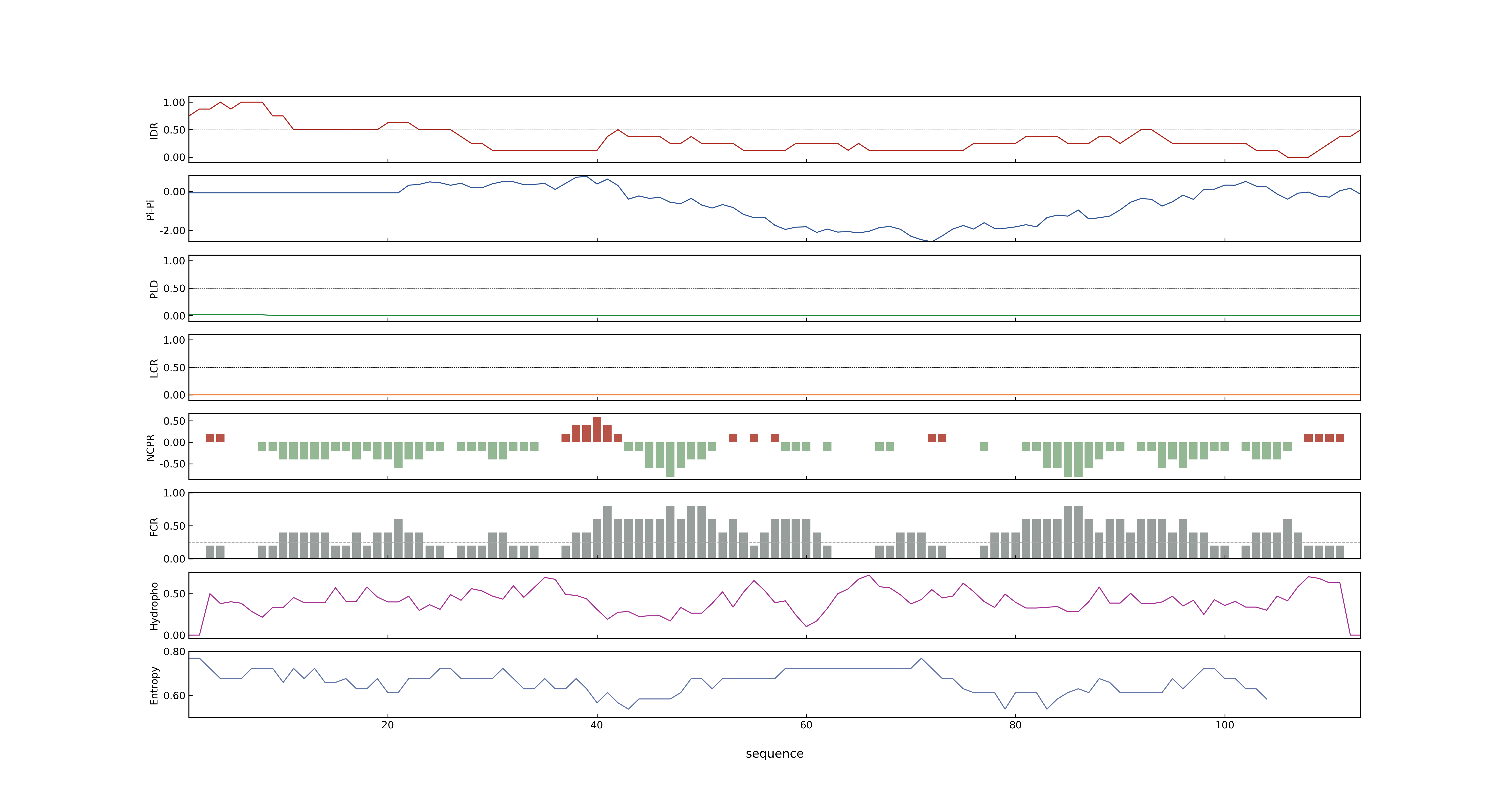Click x-axis tick label 40
1512x806 pixels.
click(597, 725)
